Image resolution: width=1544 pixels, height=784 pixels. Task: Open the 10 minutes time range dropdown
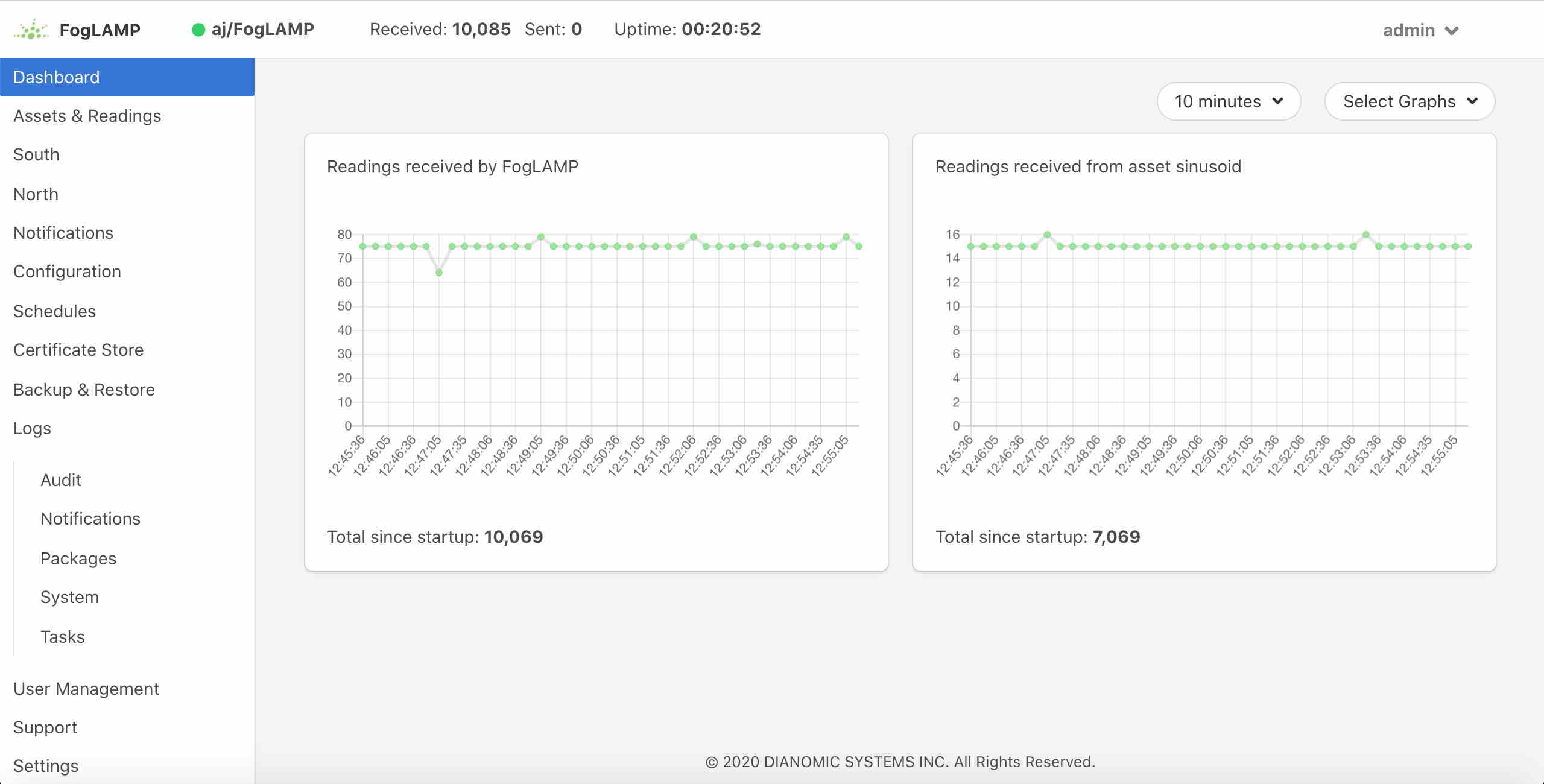pyautogui.click(x=1229, y=101)
